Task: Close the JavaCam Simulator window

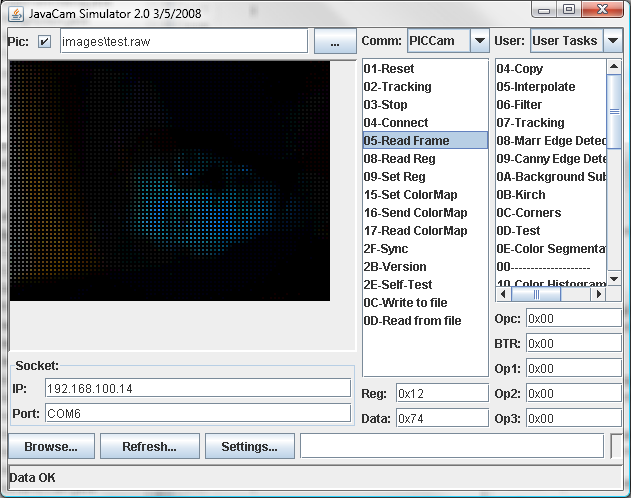Action: [602, 10]
